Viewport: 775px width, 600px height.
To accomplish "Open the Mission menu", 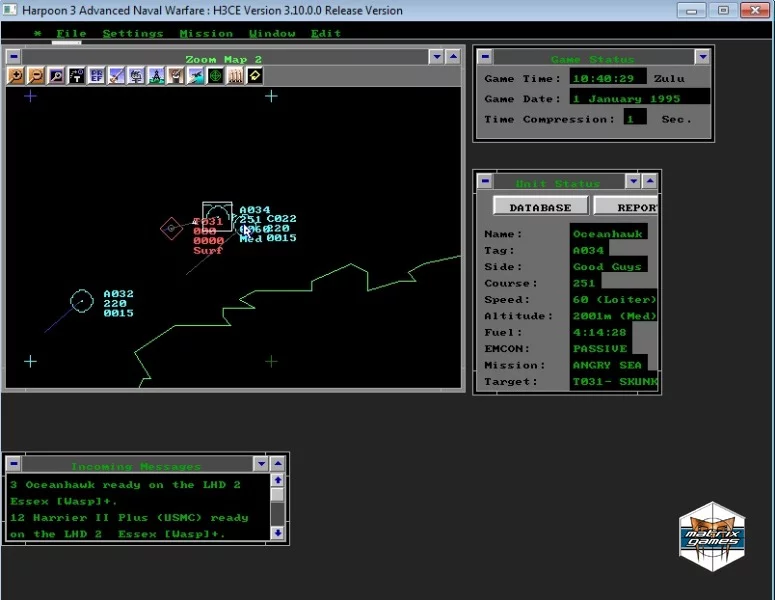I will click(206, 33).
